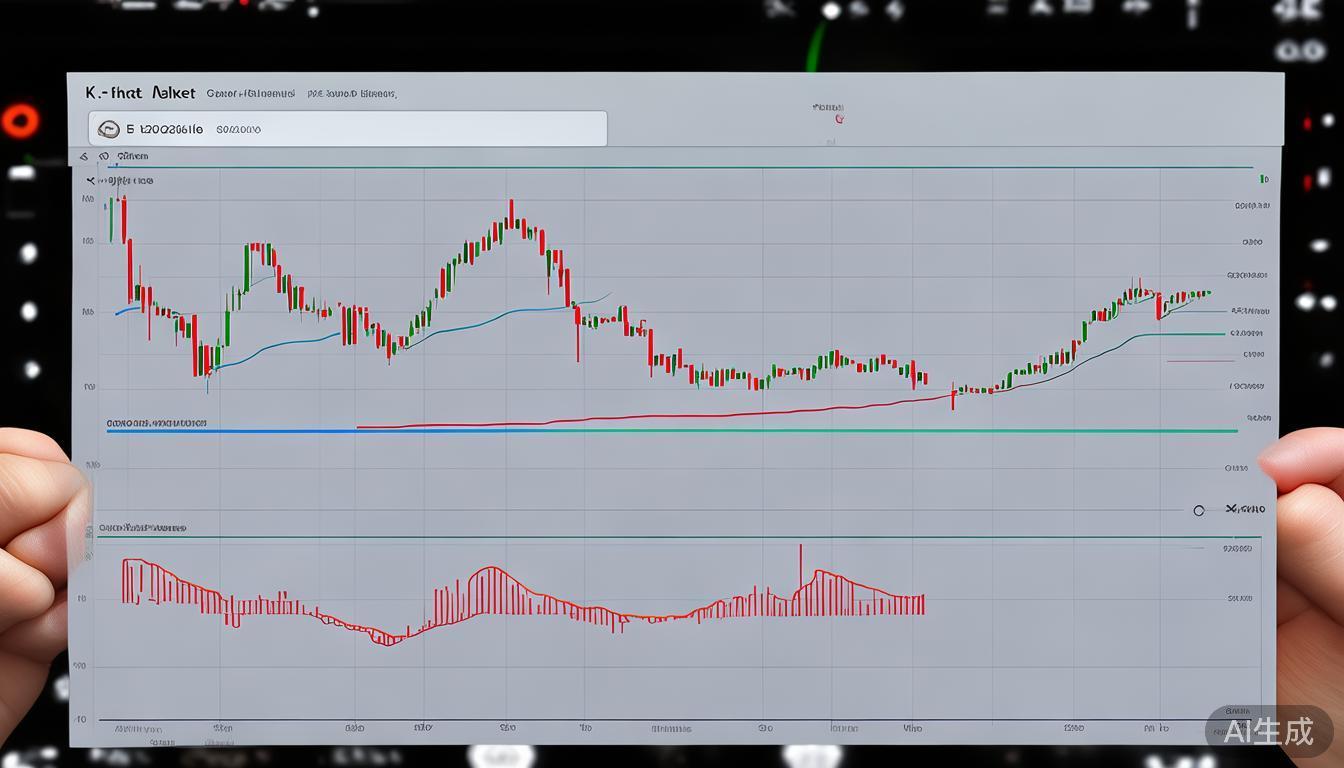
Task: Click the small circle icon above the lower indicator panel
Action: coord(1198,510)
